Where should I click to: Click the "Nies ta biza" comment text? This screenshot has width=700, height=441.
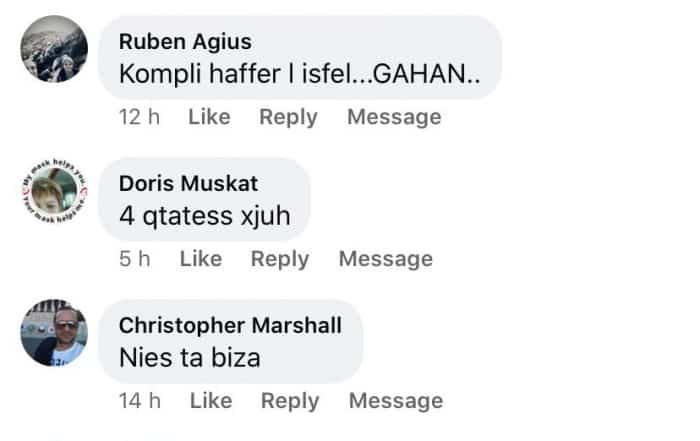pos(190,356)
